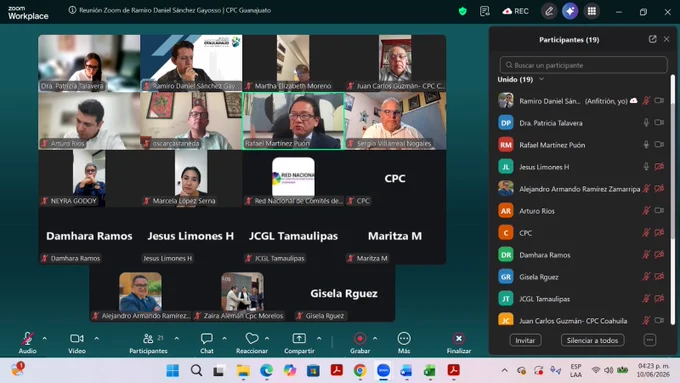The image size is (680, 383).
Task: Open the apps grid icon in title bar
Action: pyautogui.click(x=592, y=11)
